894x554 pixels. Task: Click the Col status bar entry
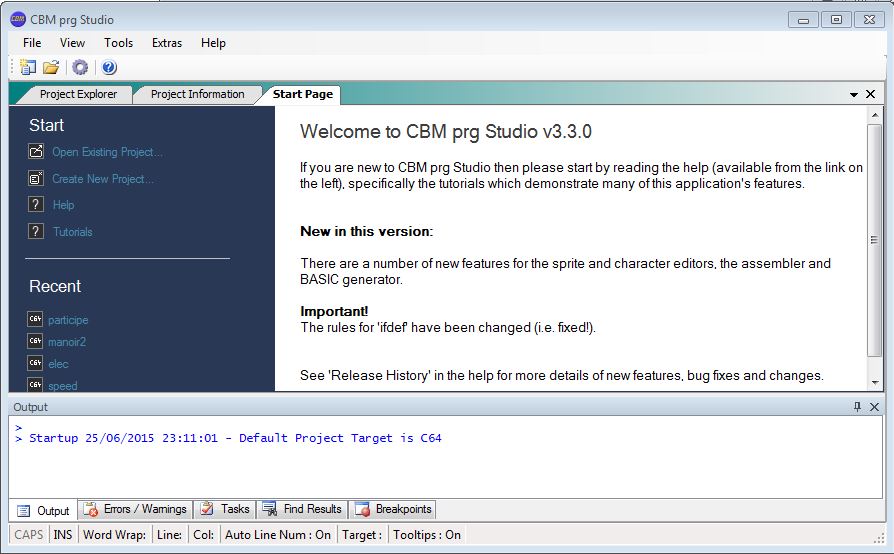tap(204, 535)
